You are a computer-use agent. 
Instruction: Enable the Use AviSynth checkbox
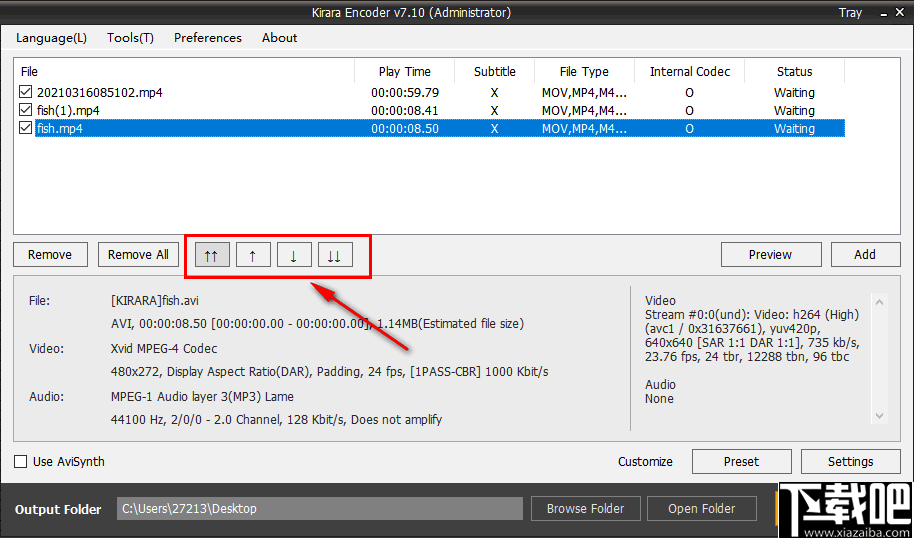(21, 462)
